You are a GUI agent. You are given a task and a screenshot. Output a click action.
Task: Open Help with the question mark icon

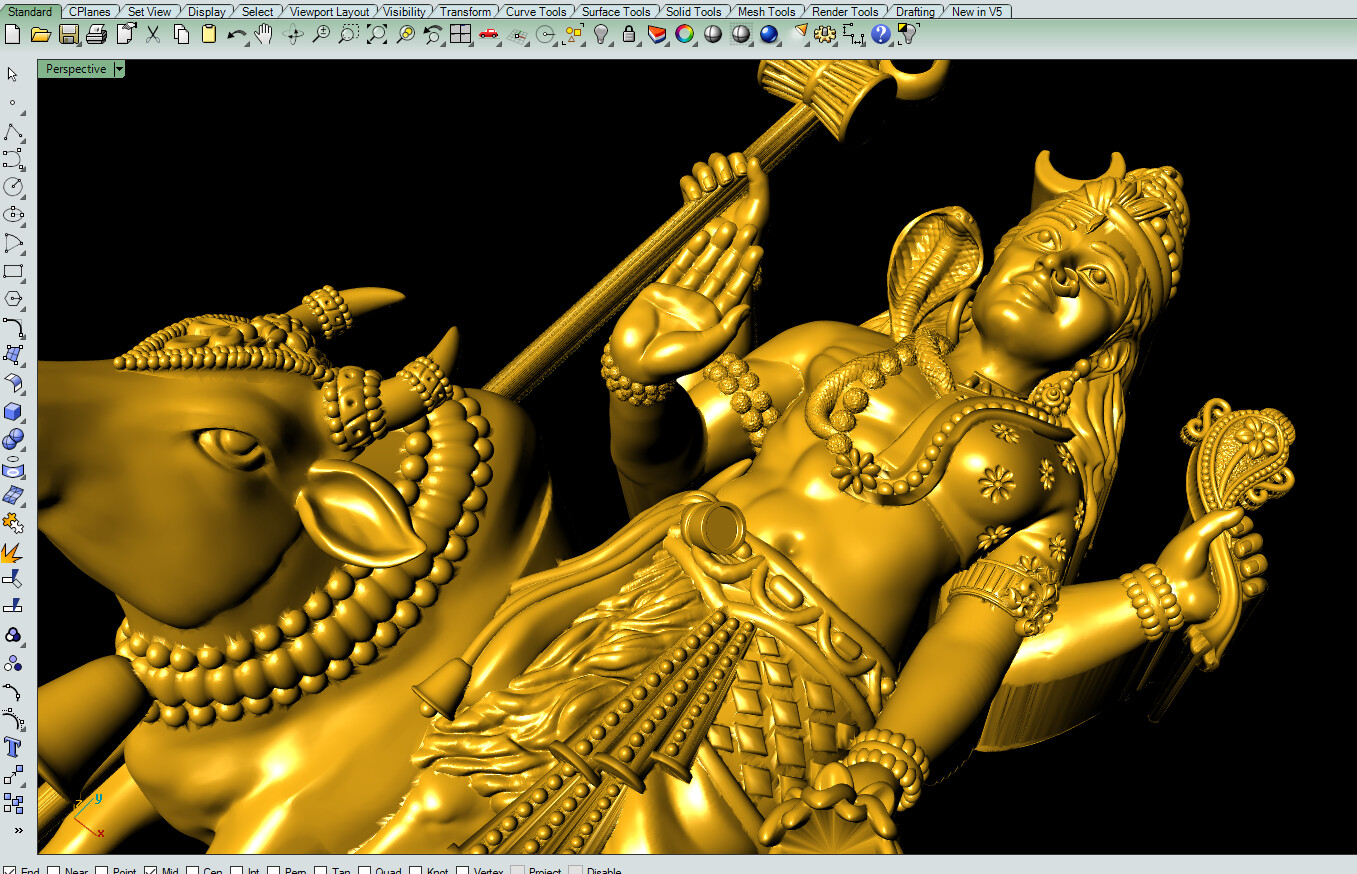(881, 35)
